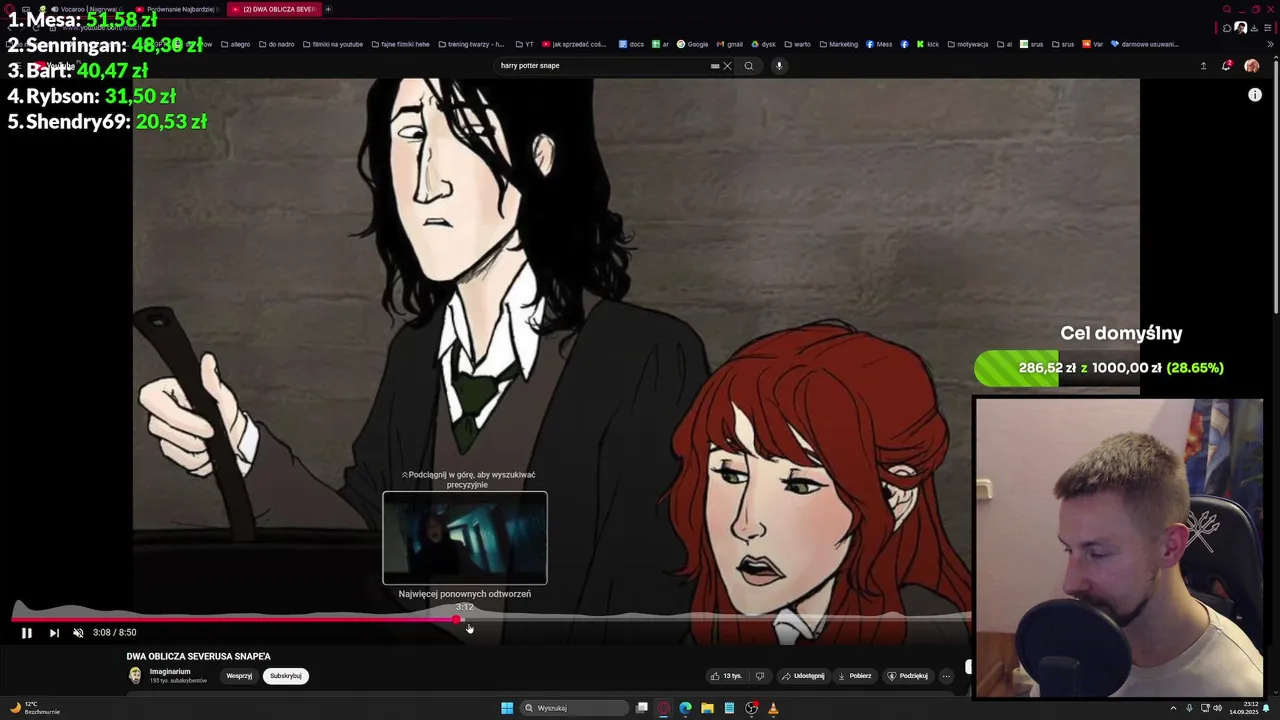Image resolution: width=1280 pixels, height=720 pixels.
Task: Start voice search with microphone
Action: tap(779, 66)
